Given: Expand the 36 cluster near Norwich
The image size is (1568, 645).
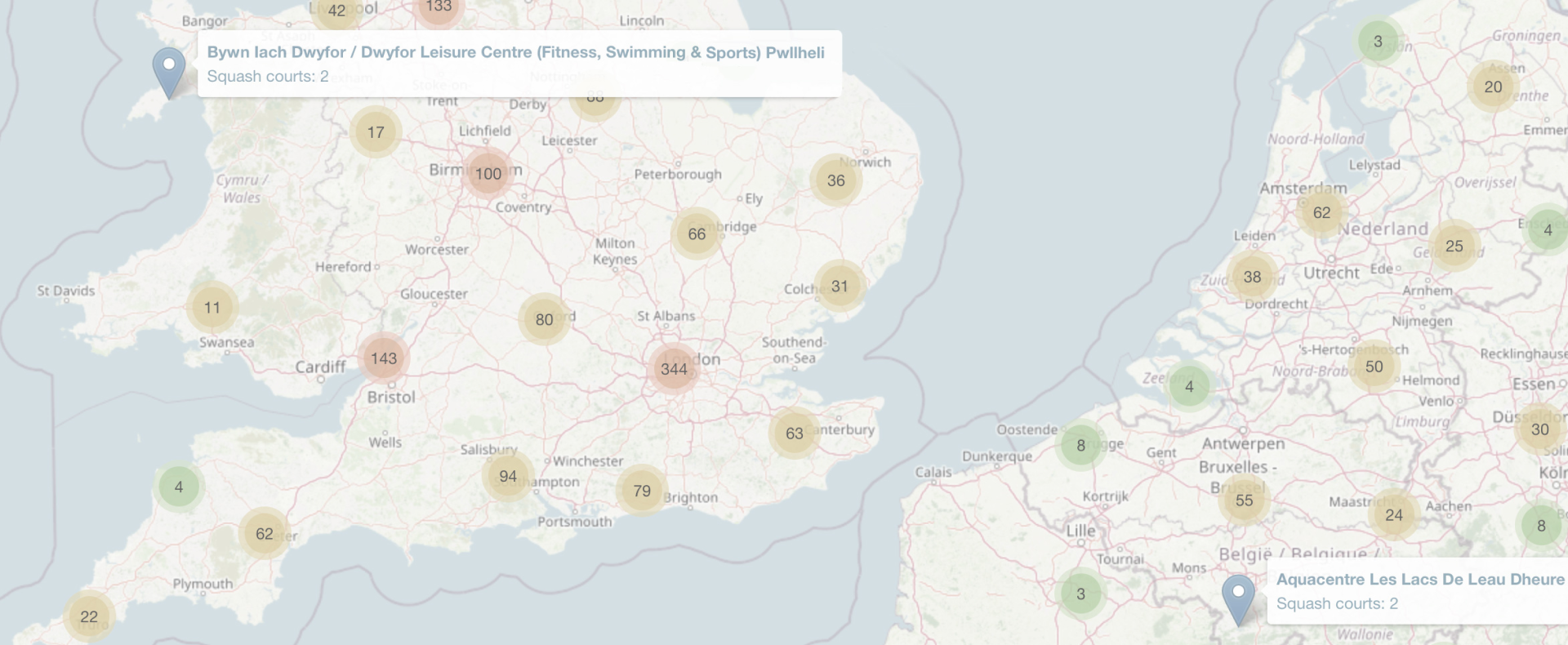Looking at the screenshot, I should [x=836, y=180].
